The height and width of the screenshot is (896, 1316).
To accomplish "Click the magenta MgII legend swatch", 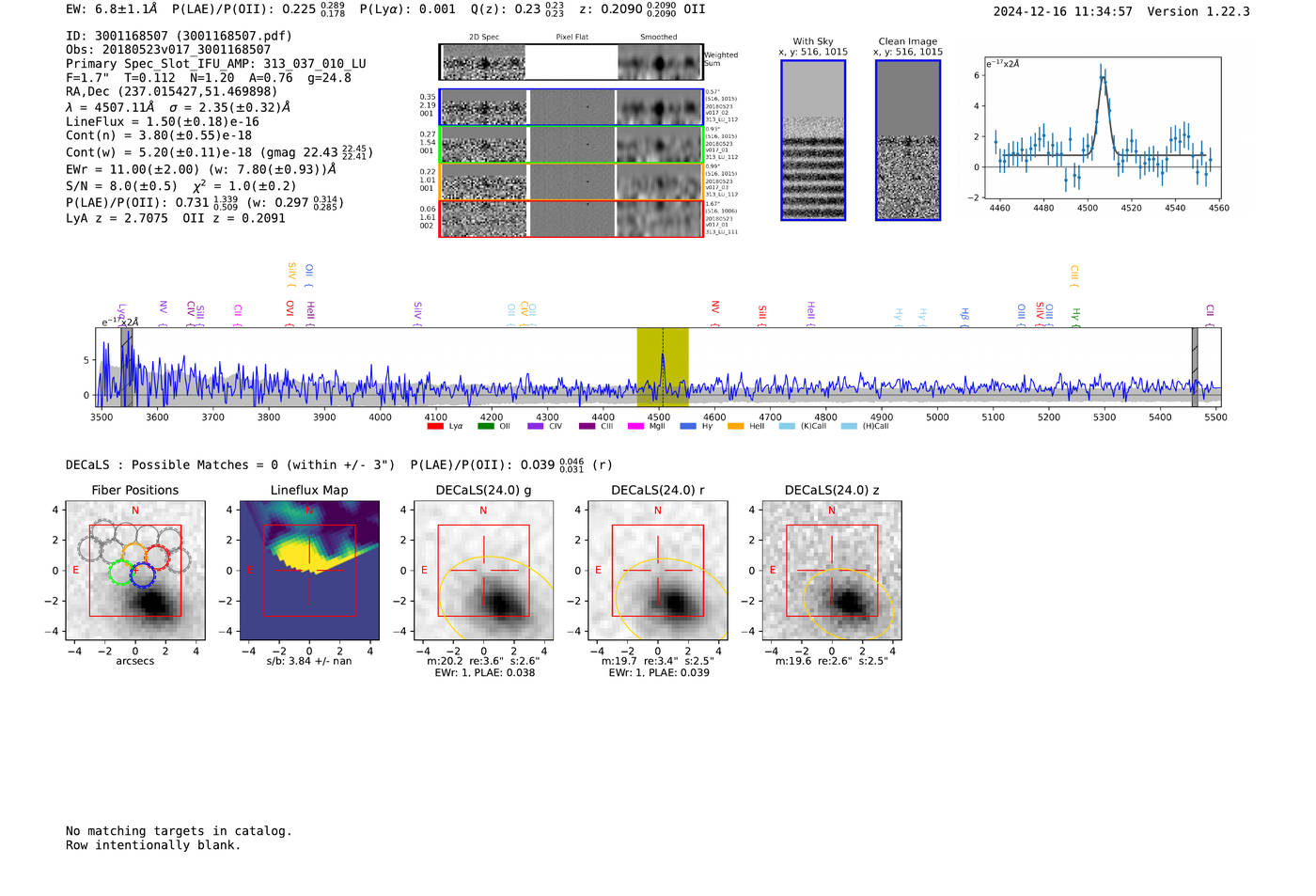I will point(635,426).
